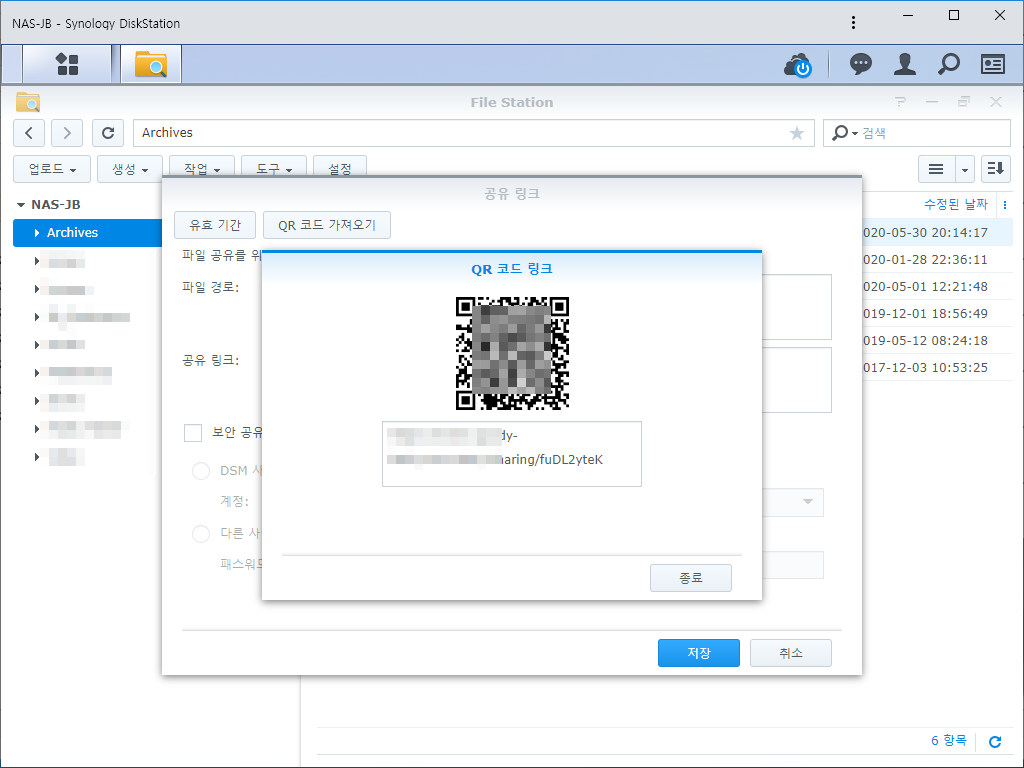Click the 설정 toolbar button
Image resolution: width=1024 pixels, height=768 pixels.
pyautogui.click(x=340, y=168)
